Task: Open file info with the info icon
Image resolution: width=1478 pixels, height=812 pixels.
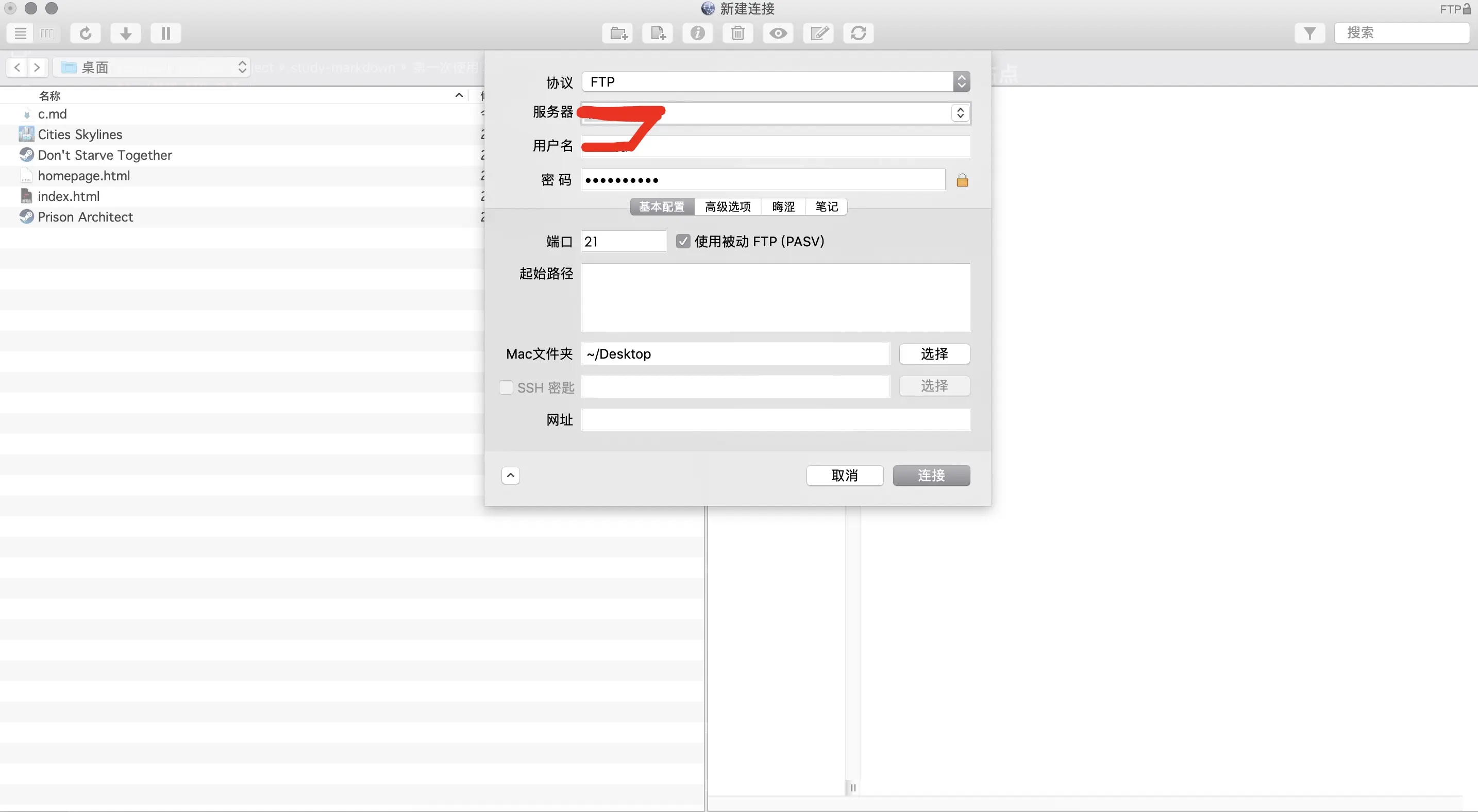Action: click(x=697, y=33)
